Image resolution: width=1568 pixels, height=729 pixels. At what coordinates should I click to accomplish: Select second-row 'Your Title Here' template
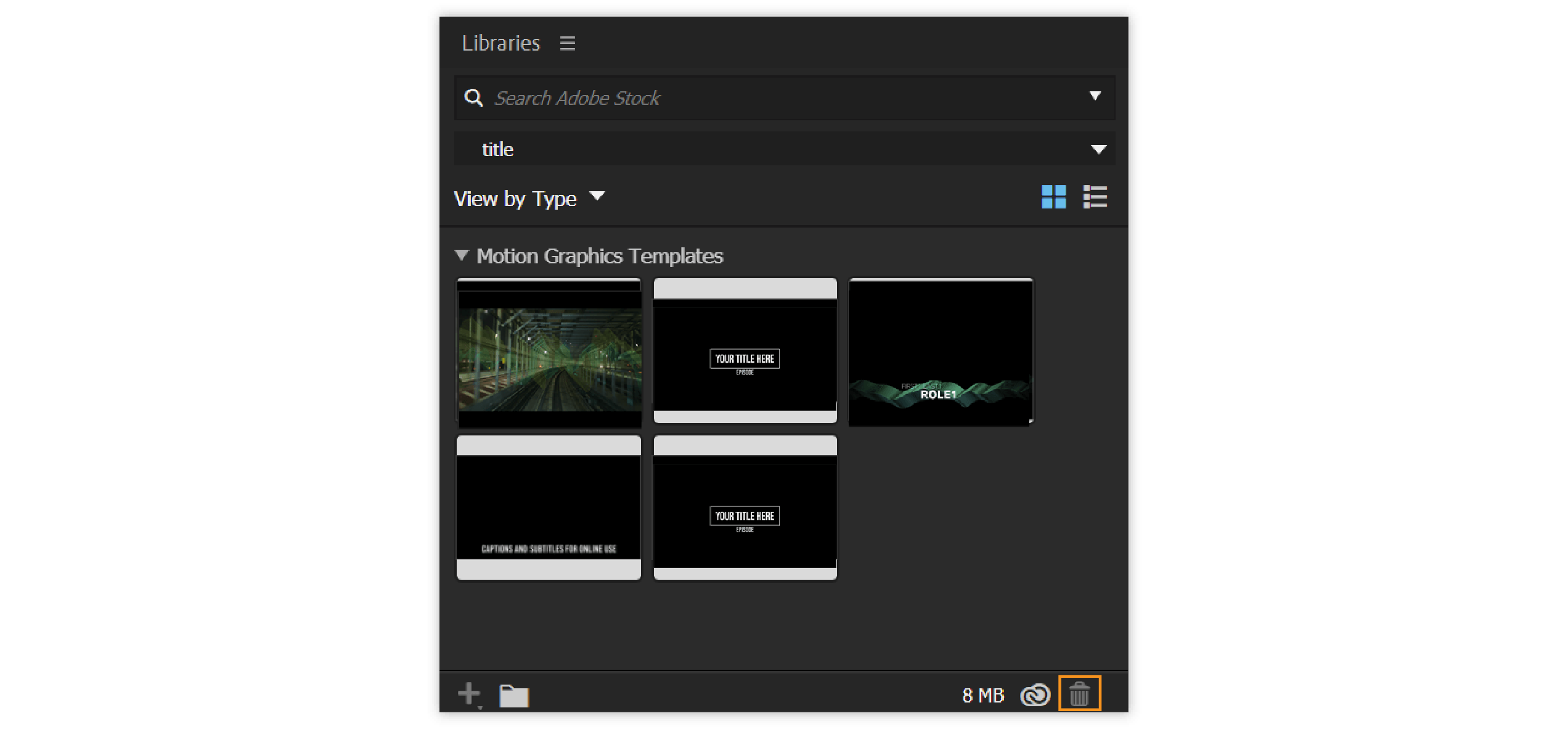coord(745,508)
